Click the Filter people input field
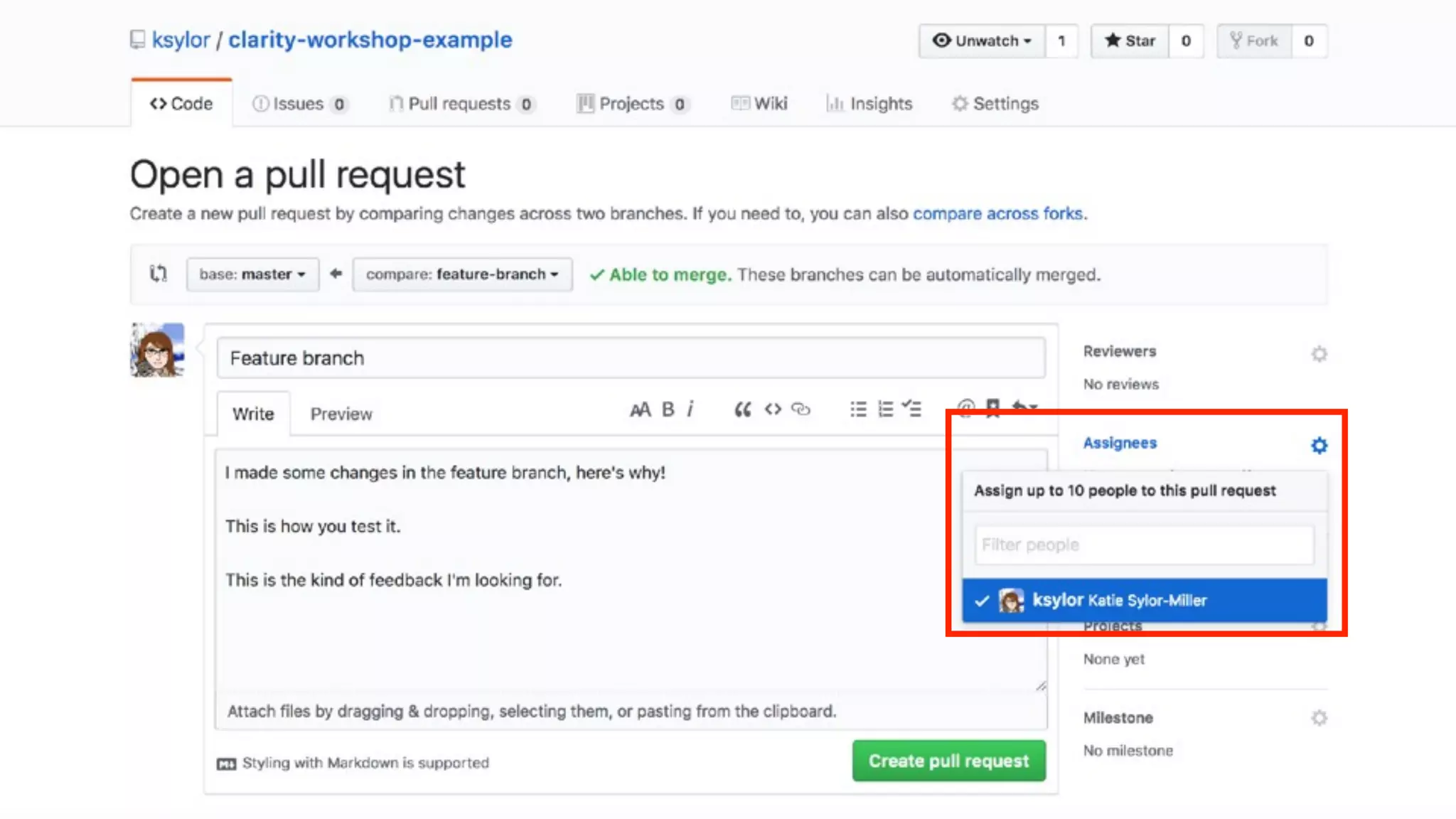Screen dimensions: 1456x819 1144,545
